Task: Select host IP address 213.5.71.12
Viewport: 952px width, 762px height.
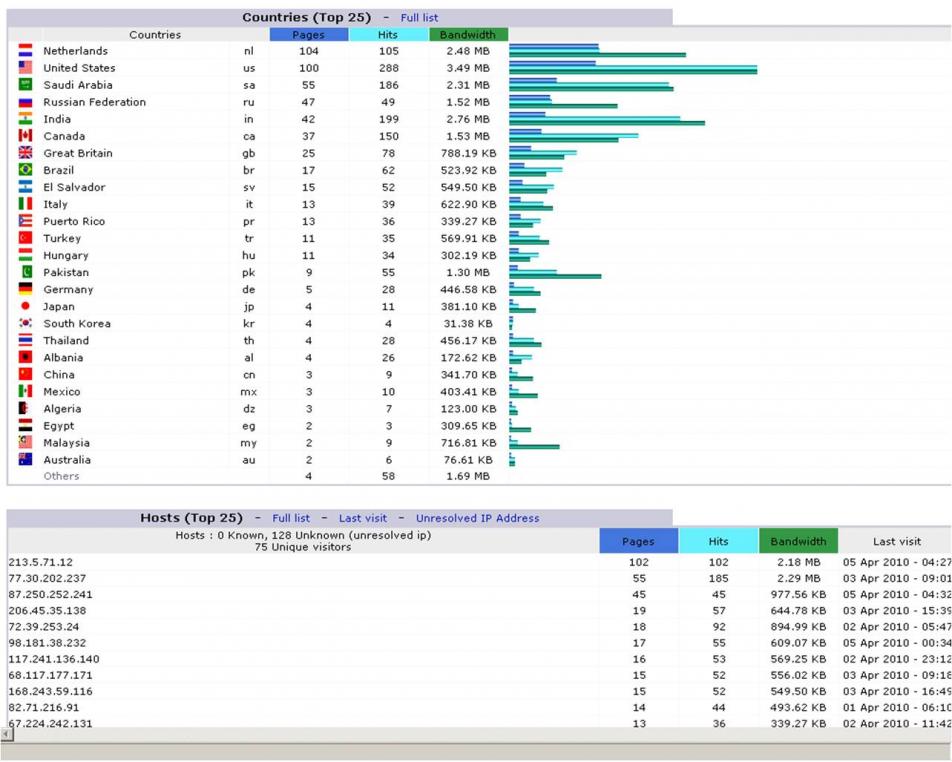Action: (41, 562)
